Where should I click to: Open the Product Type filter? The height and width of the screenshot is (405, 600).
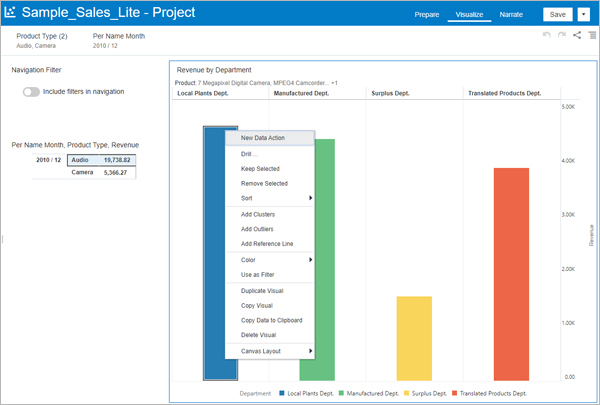(42, 40)
